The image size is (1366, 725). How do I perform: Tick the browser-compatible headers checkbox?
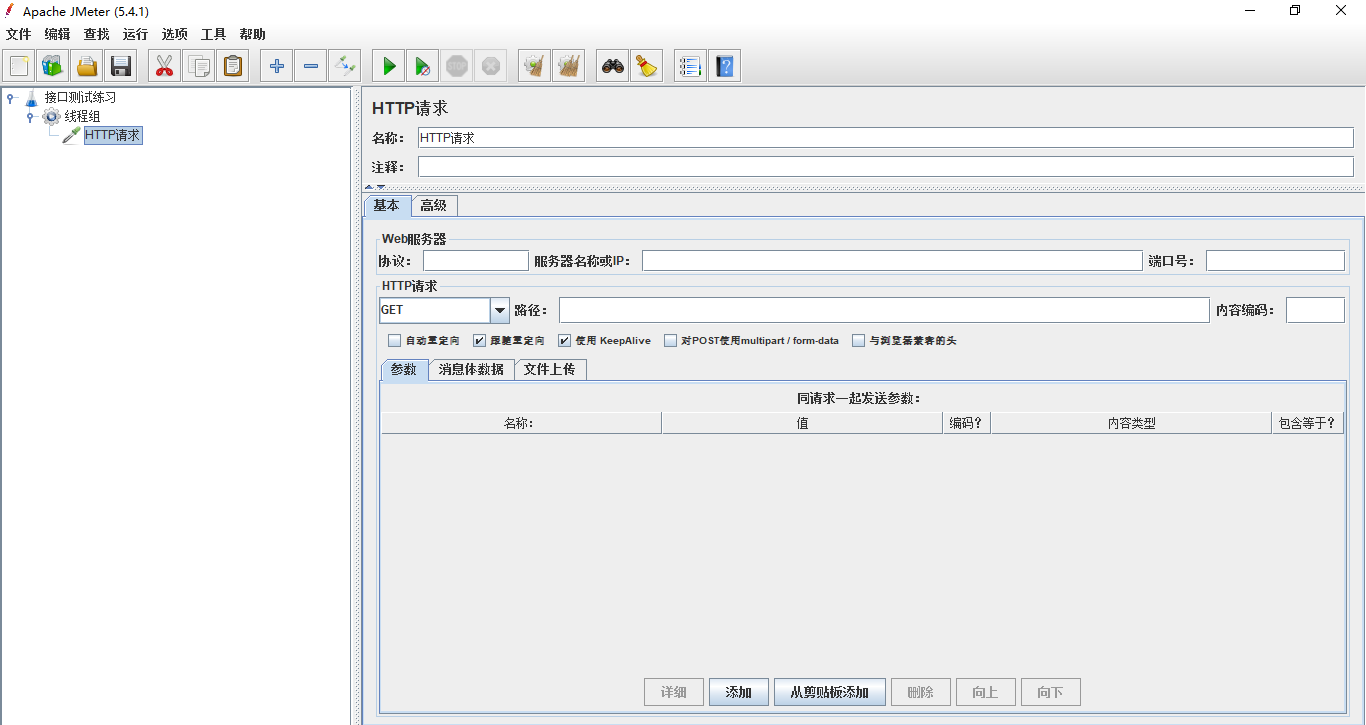859,341
